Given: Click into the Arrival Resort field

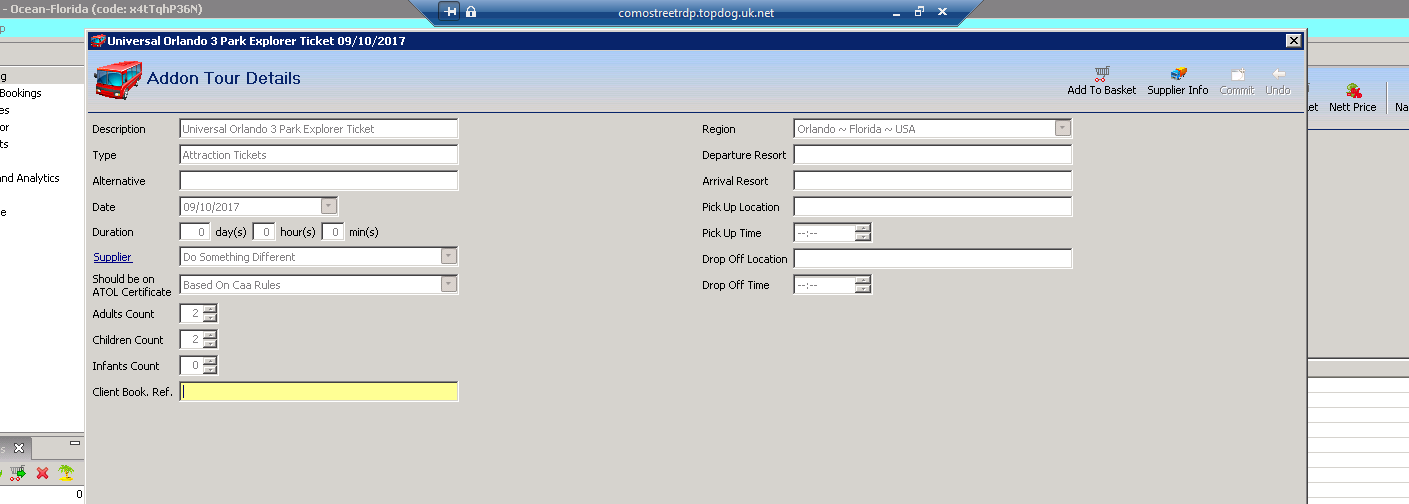Looking at the screenshot, I should pyautogui.click(x=933, y=181).
